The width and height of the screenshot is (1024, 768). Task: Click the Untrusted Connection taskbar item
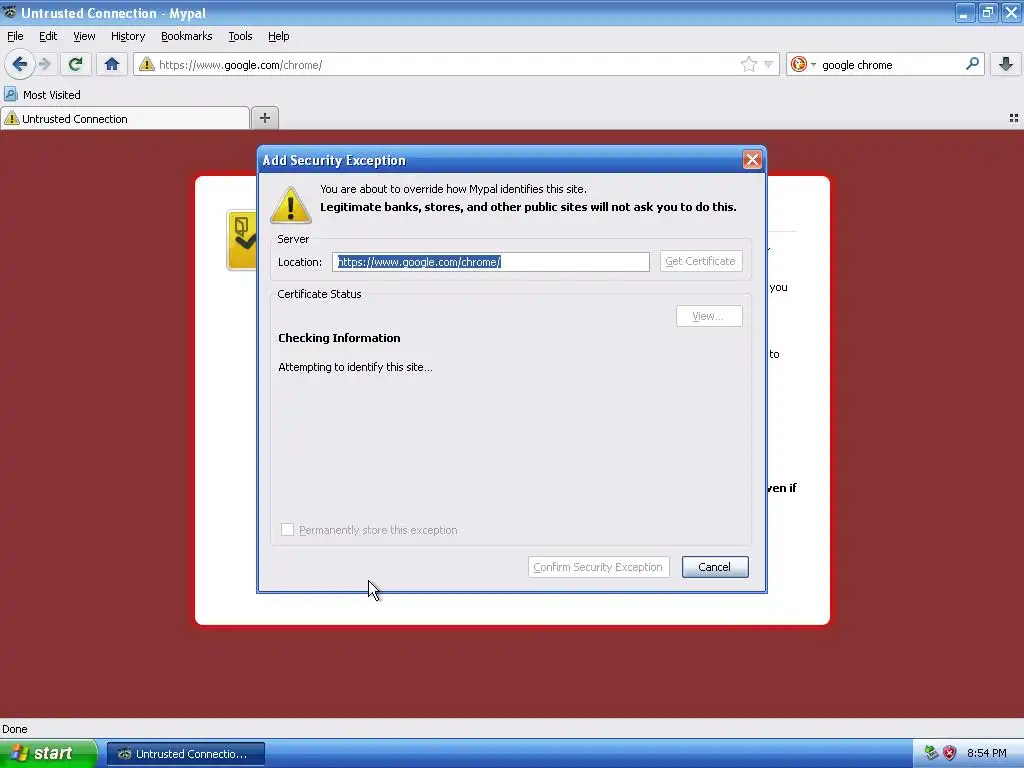[185, 754]
